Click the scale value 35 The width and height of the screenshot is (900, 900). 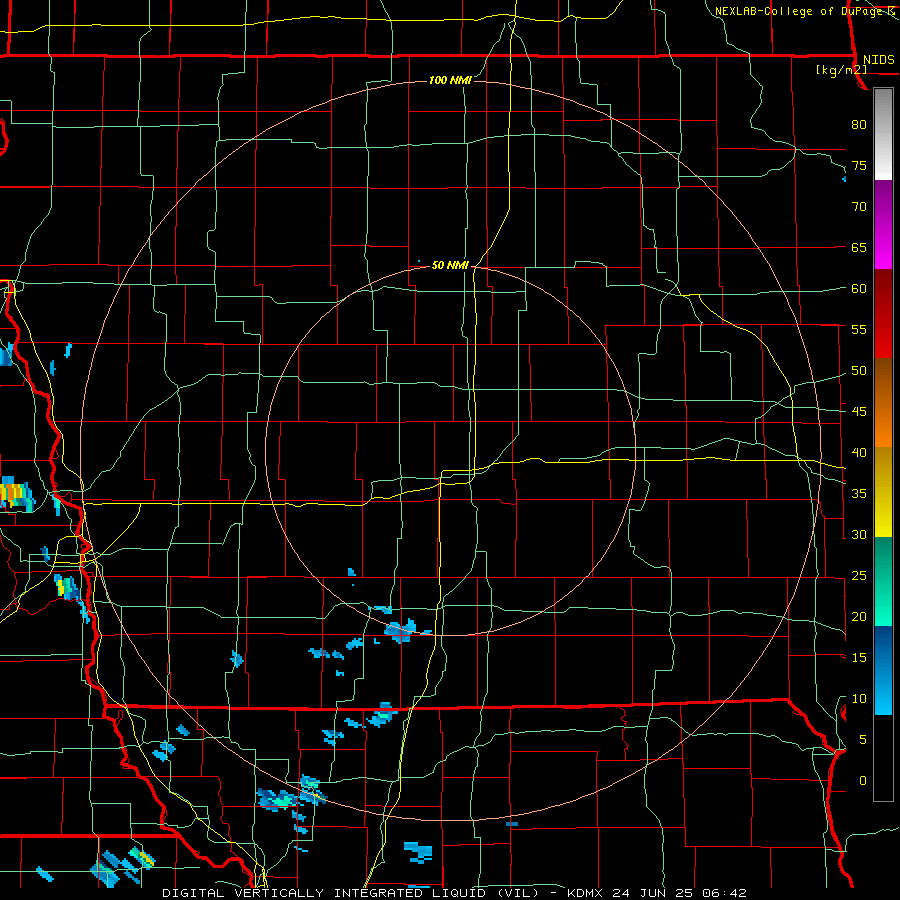coord(859,494)
